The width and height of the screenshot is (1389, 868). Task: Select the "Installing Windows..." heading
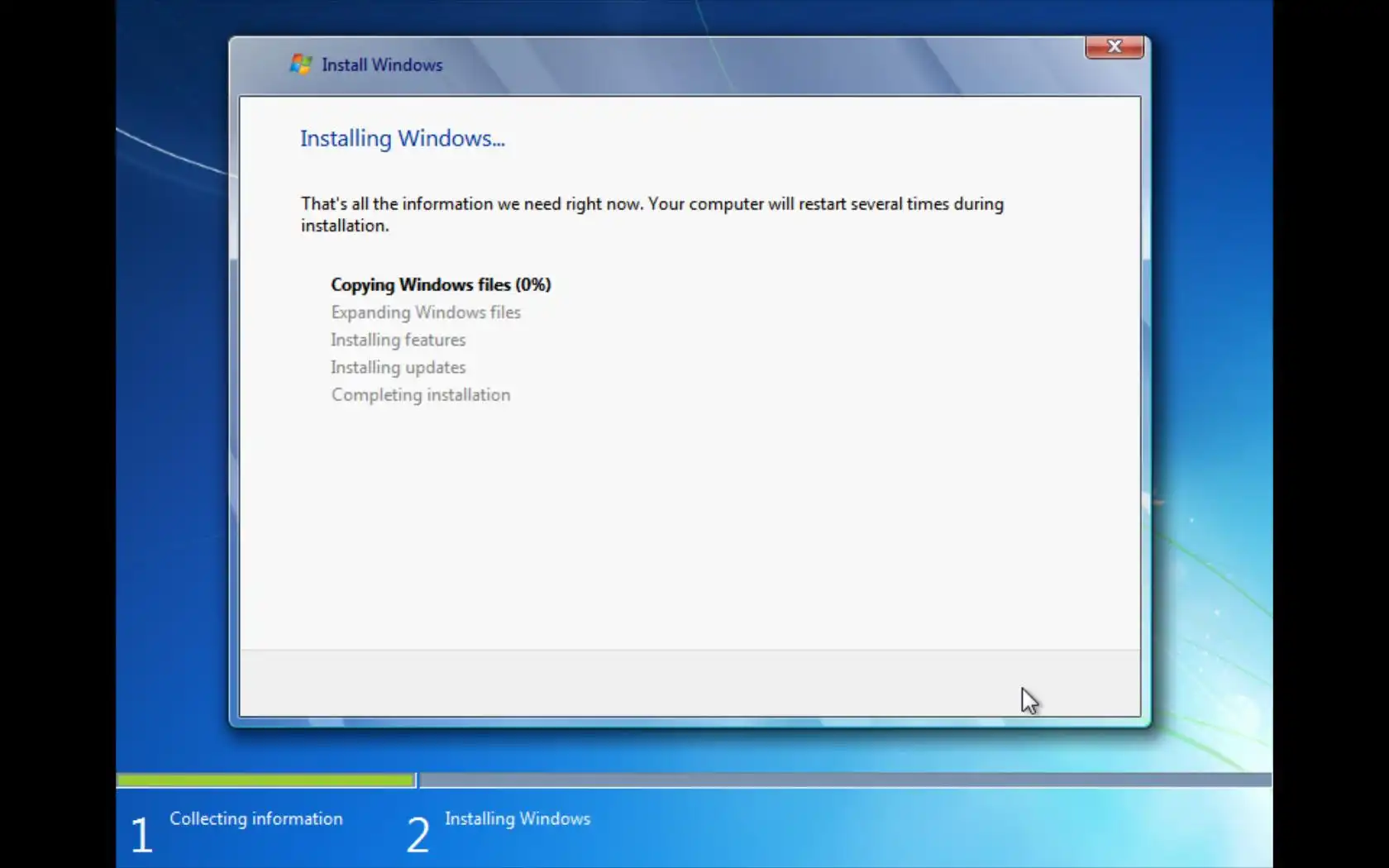click(403, 138)
